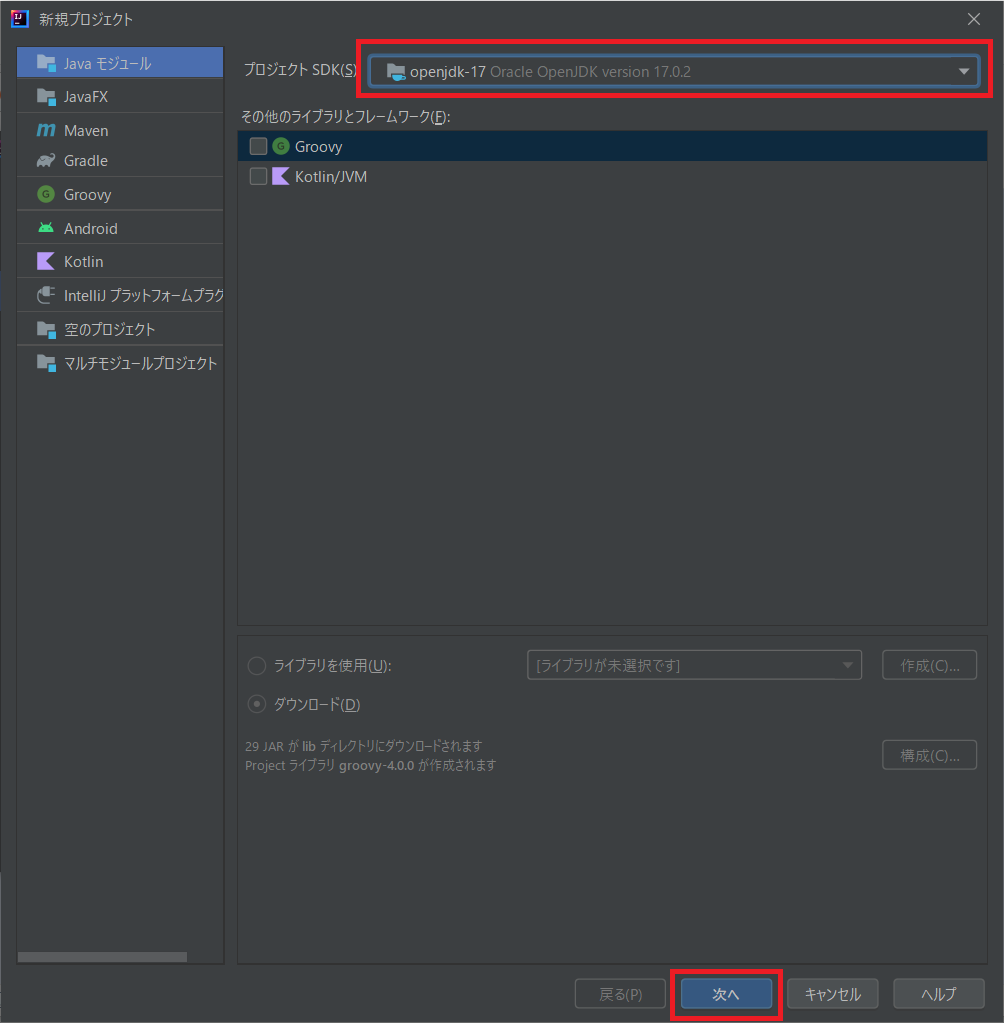
Task: Click IntelliJ プラットフォームプラグ label
Action: point(144,296)
